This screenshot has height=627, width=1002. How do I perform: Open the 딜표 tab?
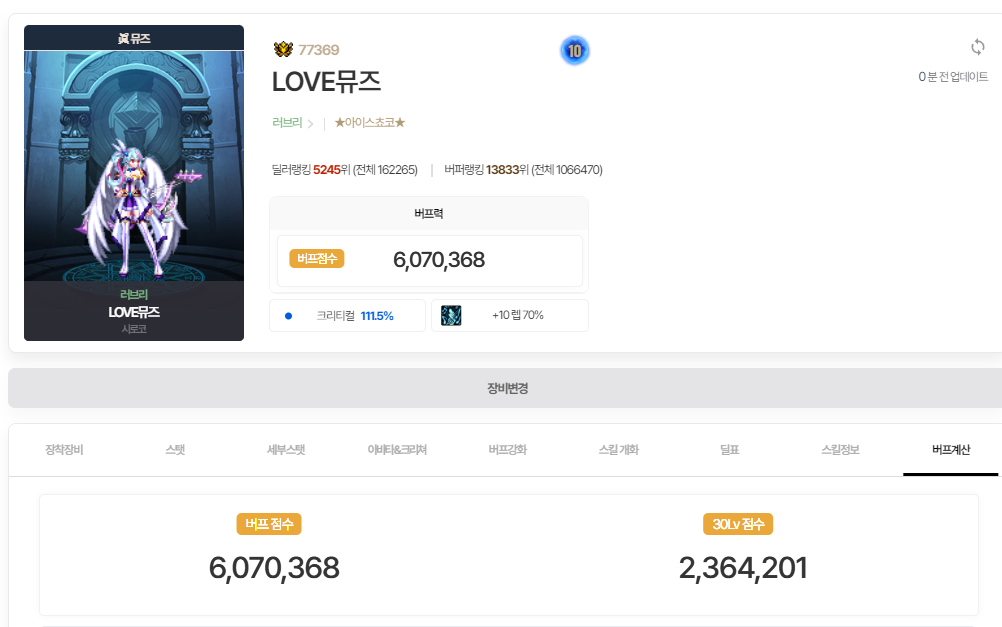click(x=729, y=450)
